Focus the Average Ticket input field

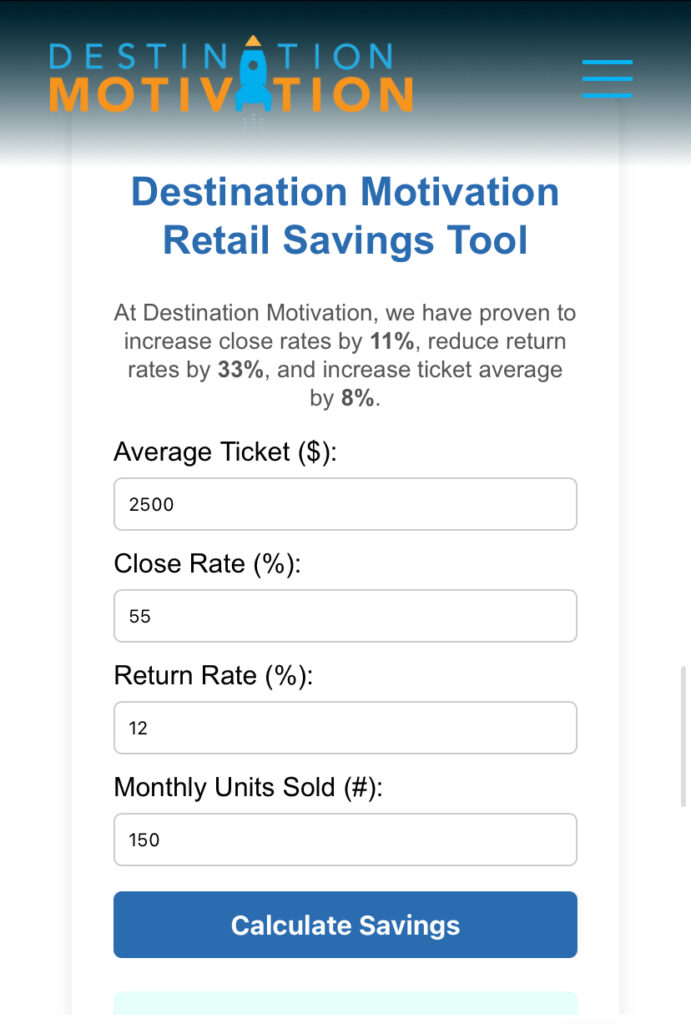[x=345, y=504]
